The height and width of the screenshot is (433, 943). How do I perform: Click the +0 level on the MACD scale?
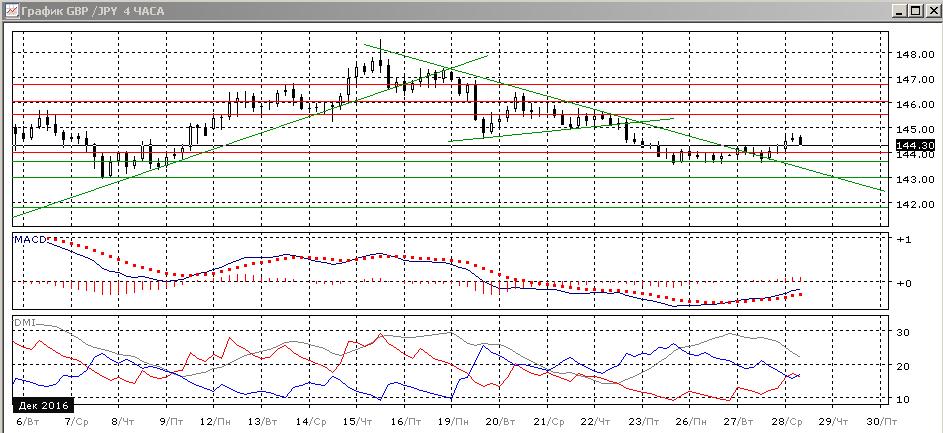[902, 283]
